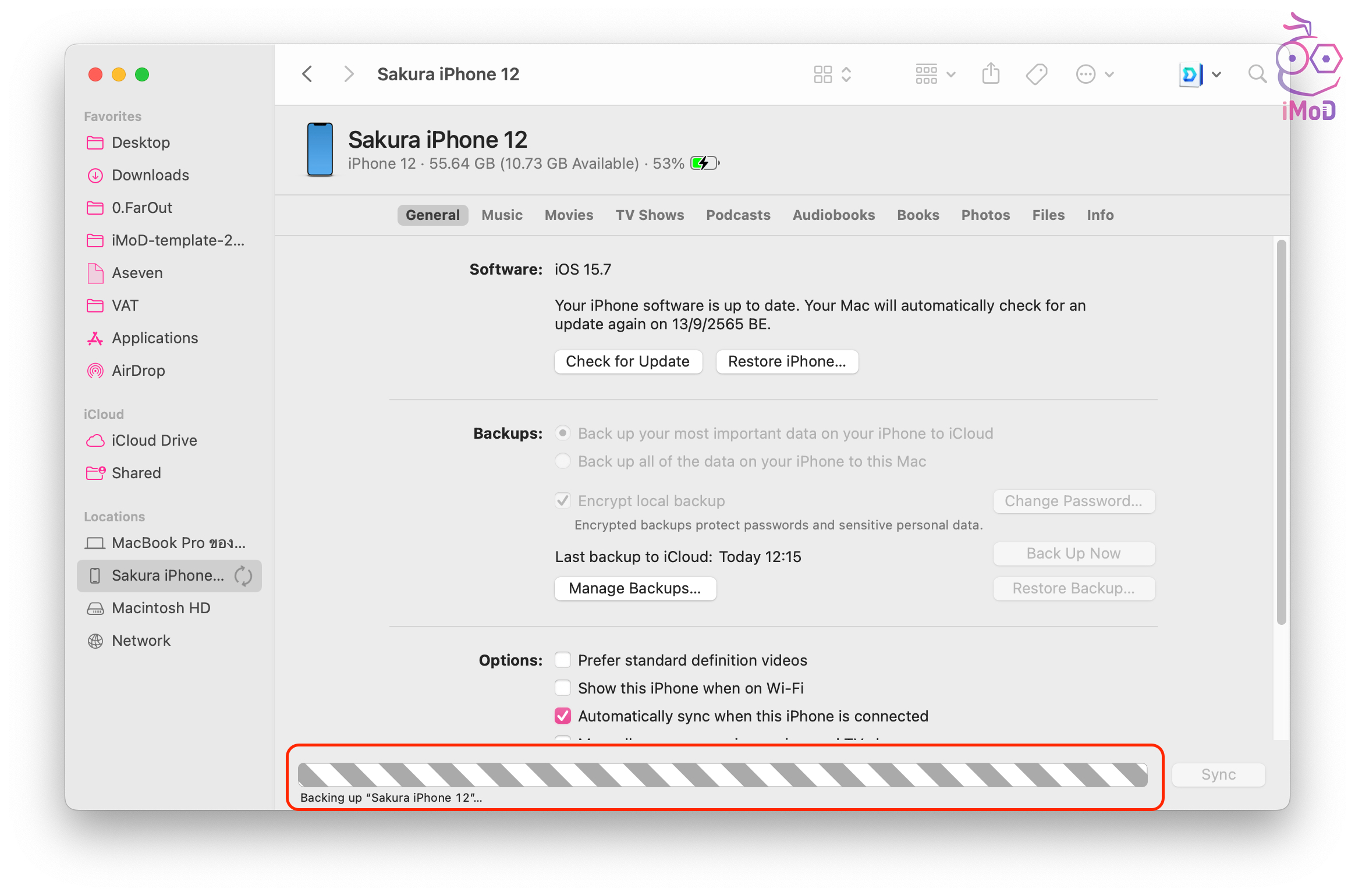Click the Manage Backups button

pyautogui.click(x=634, y=589)
